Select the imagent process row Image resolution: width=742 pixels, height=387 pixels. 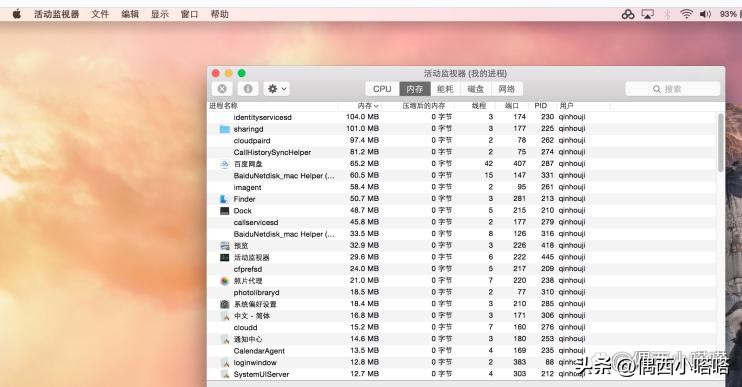(x=462, y=187)
